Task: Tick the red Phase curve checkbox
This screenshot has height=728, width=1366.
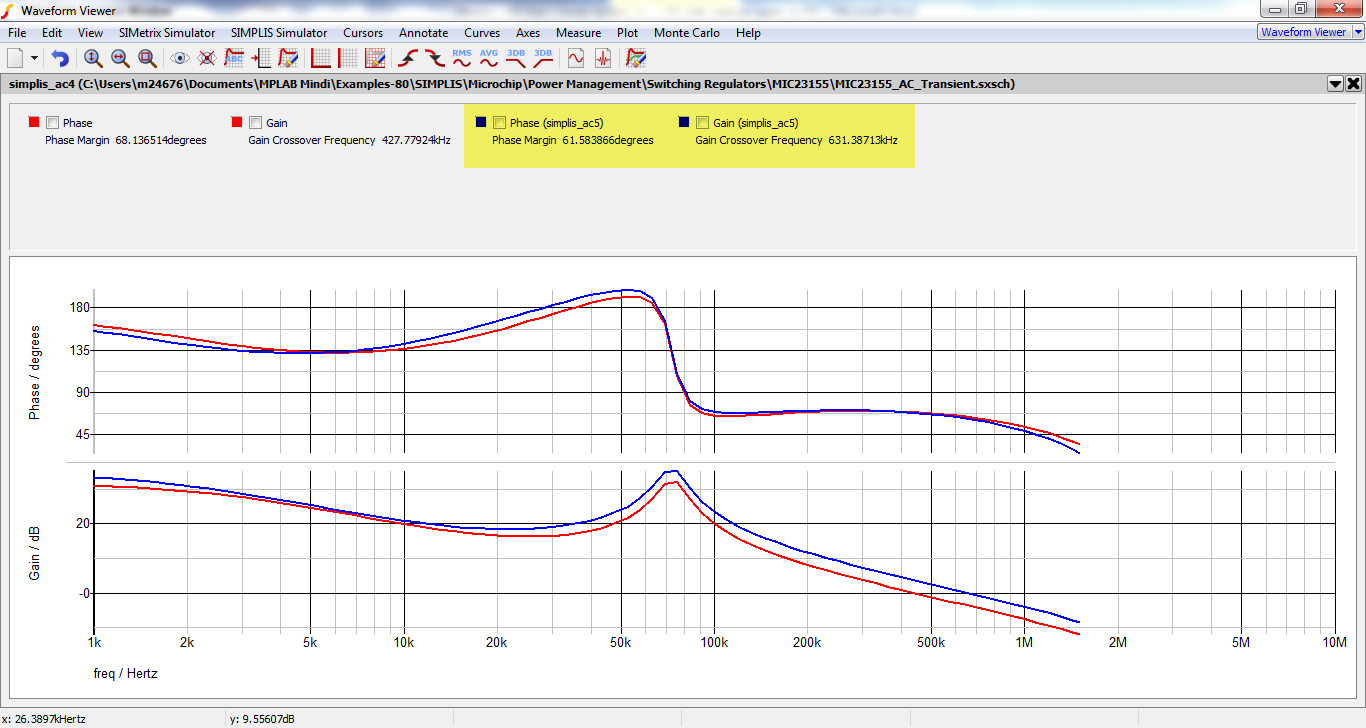Action: click(x=52, y=123)
